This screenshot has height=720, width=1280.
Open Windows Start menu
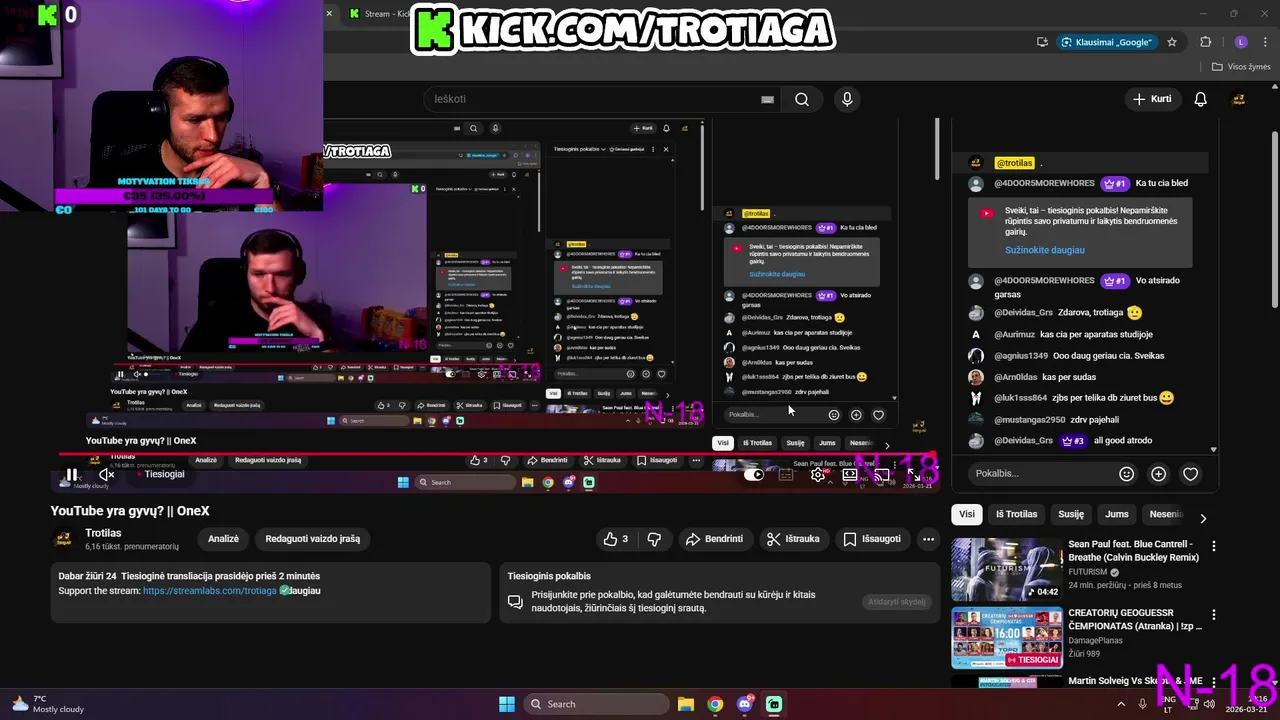point(507,704)
